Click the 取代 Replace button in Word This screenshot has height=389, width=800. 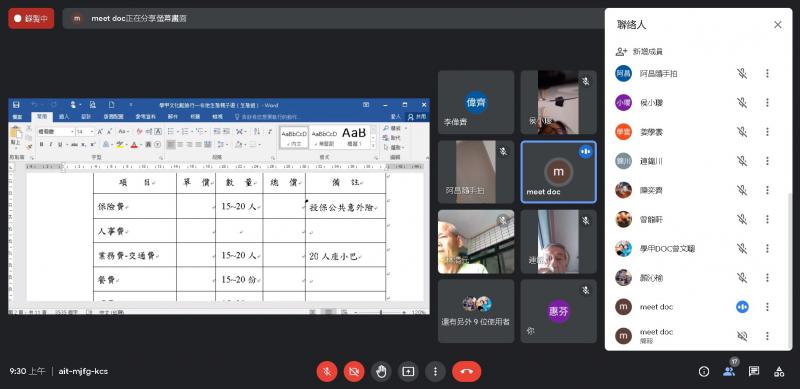[392, 138]
